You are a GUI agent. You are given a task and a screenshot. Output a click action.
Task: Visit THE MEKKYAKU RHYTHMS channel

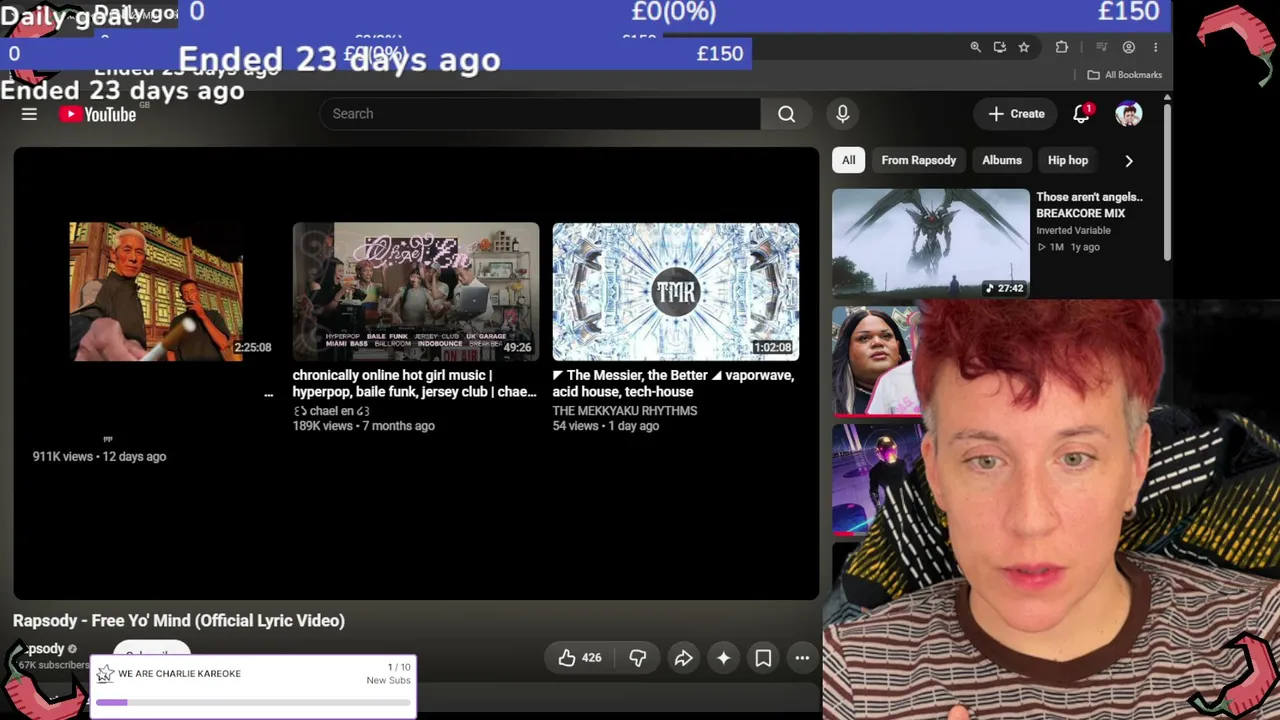click(625, 411)
